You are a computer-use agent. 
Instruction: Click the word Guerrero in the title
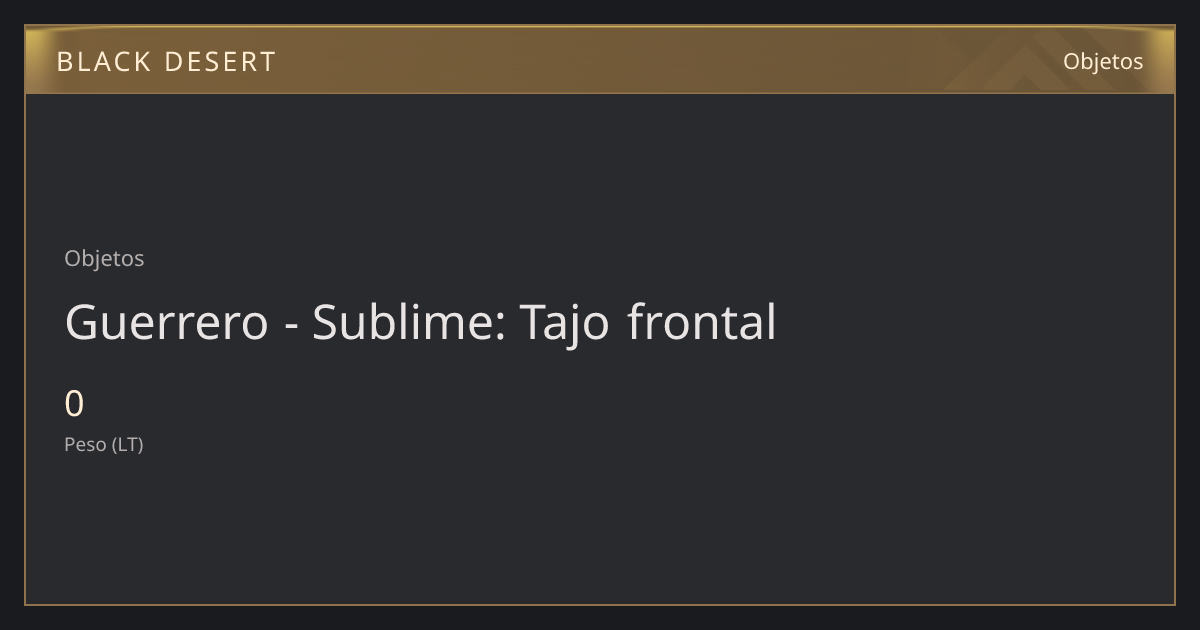[x=167, y=323]
